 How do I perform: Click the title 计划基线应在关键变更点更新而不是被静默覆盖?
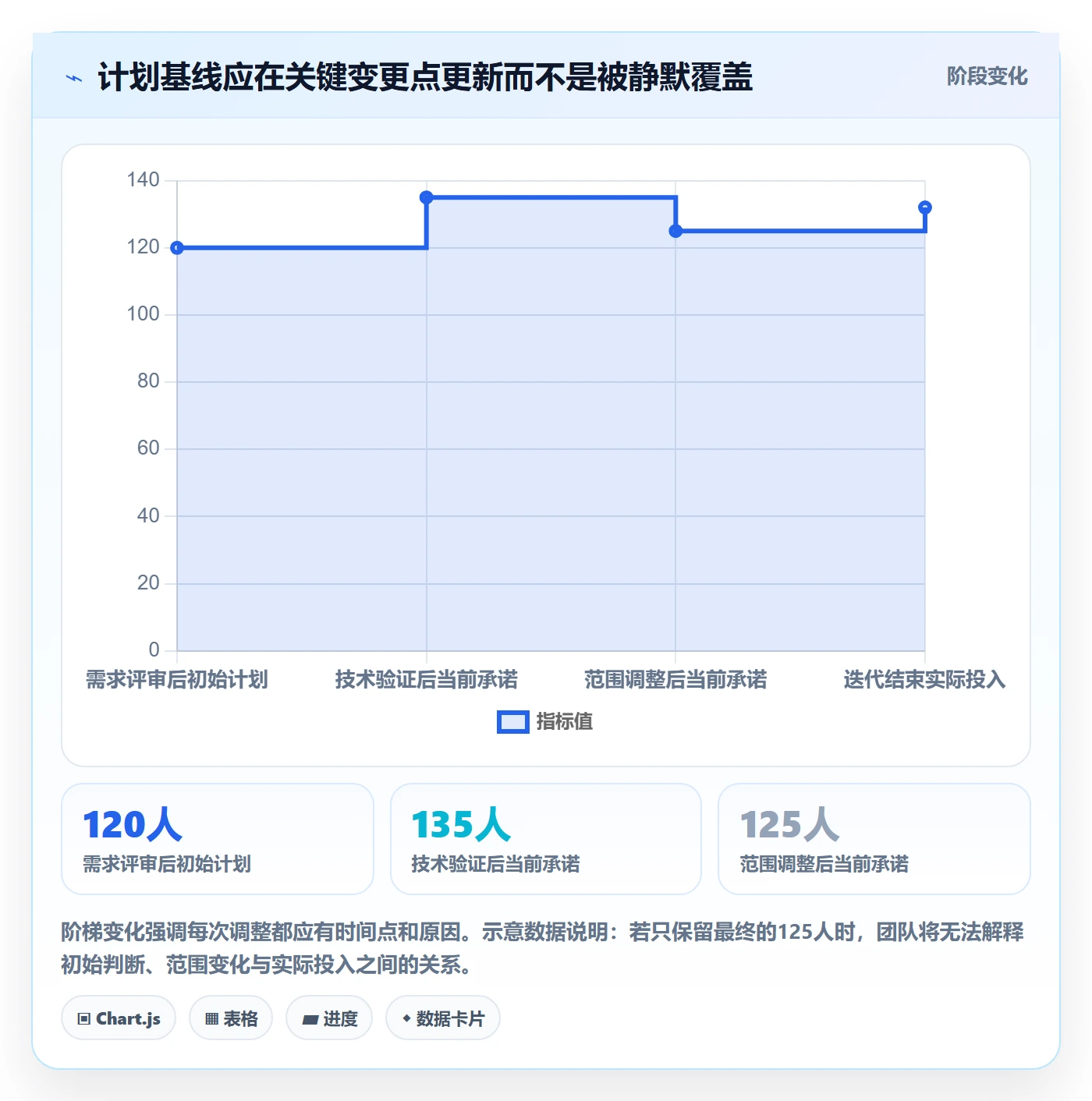(x=425, y=77)
